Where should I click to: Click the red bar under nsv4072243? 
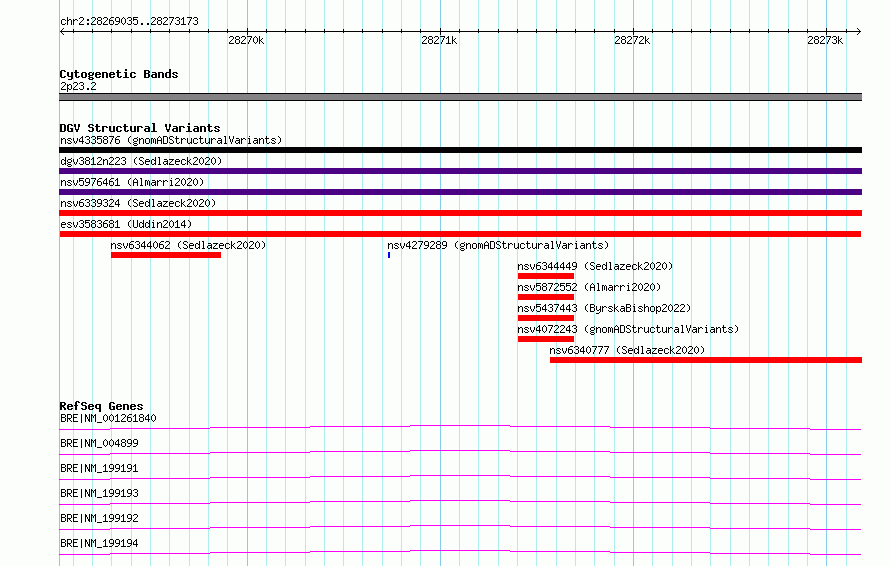(x=545, y=339)
